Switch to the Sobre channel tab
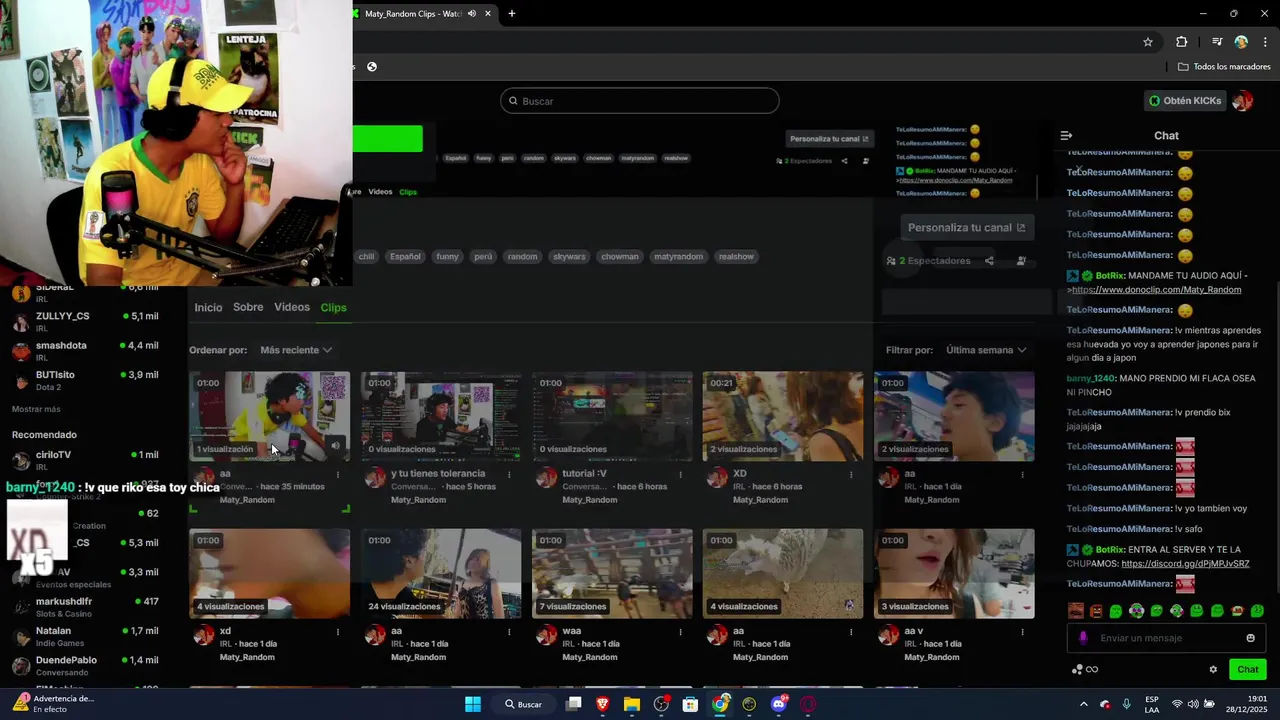Viewport: 1280px width, 720px height. (x=248, y=307)
